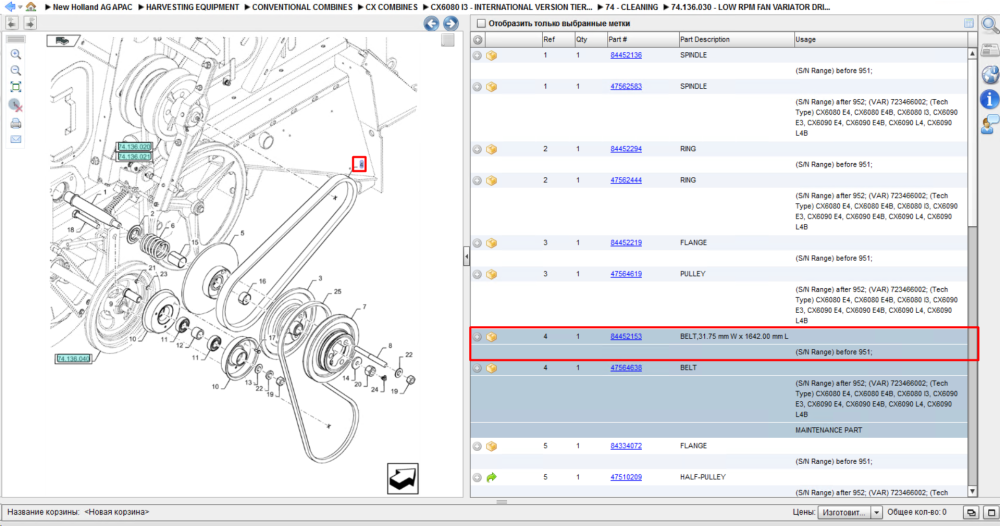Click overlapping windows button in status bar
This screenshot has width=1000, height=526.
(971, 512)
